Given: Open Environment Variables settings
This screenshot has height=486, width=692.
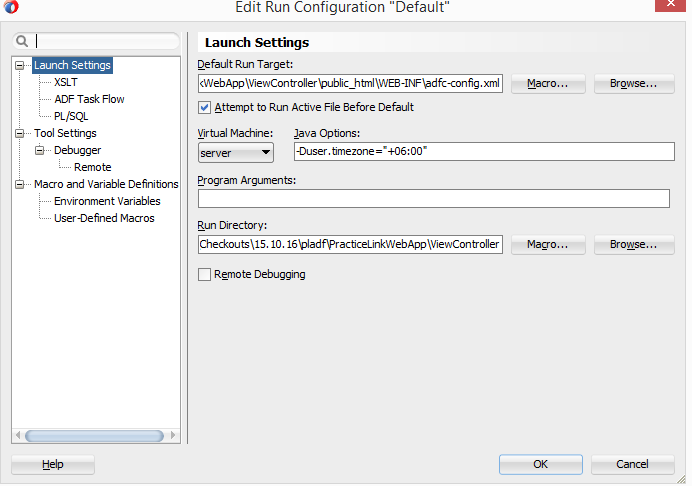Looking at the screenshot, I should [x=107, y=201].
